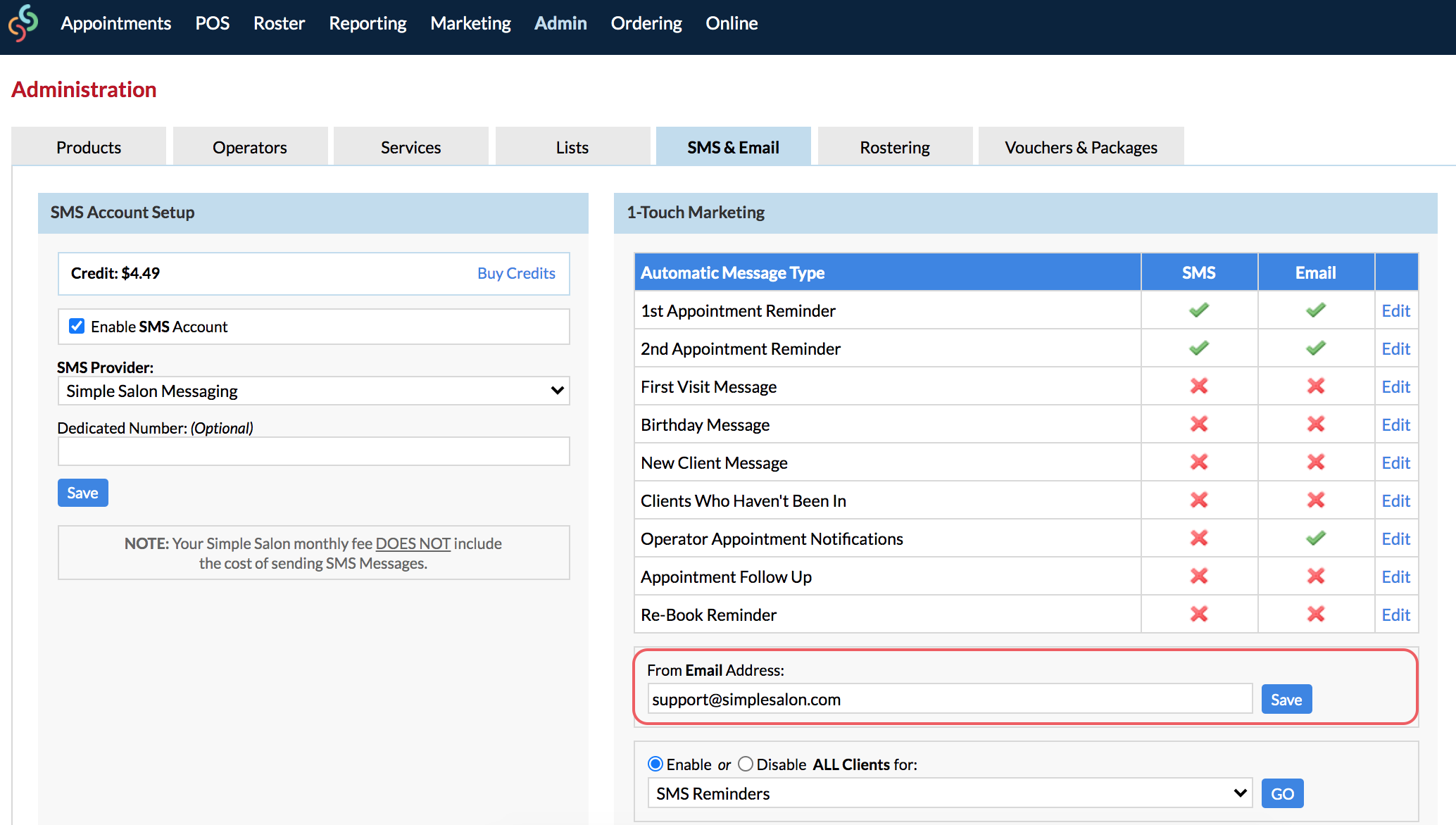Viewport: 1456px width, 825px height.
Task: Click the Credit: $4.49 text
Action: 115,273
